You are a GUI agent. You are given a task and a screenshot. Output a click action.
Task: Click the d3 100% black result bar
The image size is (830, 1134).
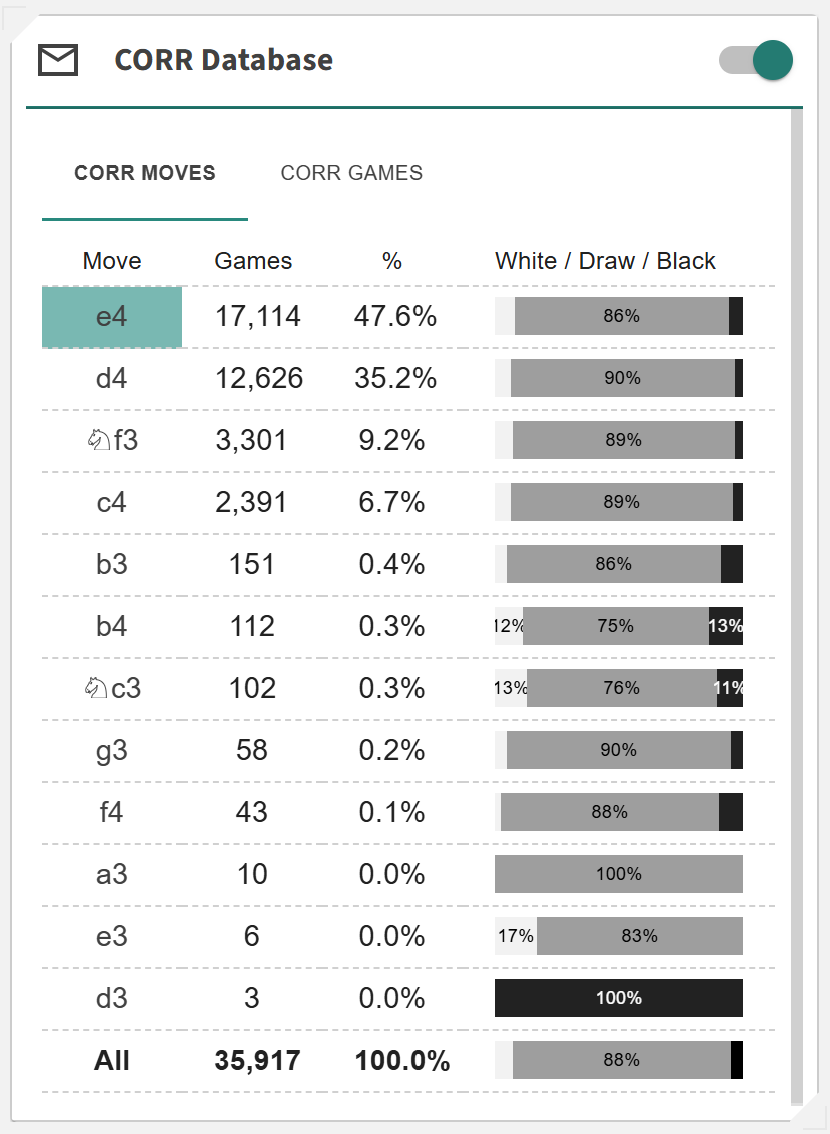click(x=618, y=998)
